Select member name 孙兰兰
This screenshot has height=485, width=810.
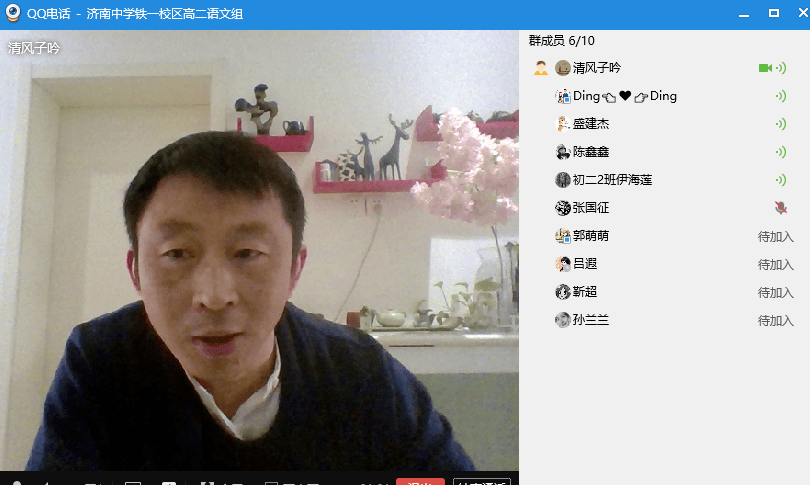tap(591, 320)
